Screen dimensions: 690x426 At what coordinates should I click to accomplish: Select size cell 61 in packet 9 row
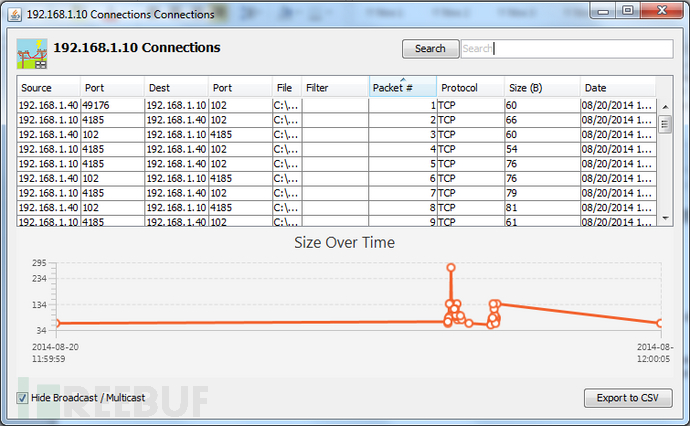[542, 221]
